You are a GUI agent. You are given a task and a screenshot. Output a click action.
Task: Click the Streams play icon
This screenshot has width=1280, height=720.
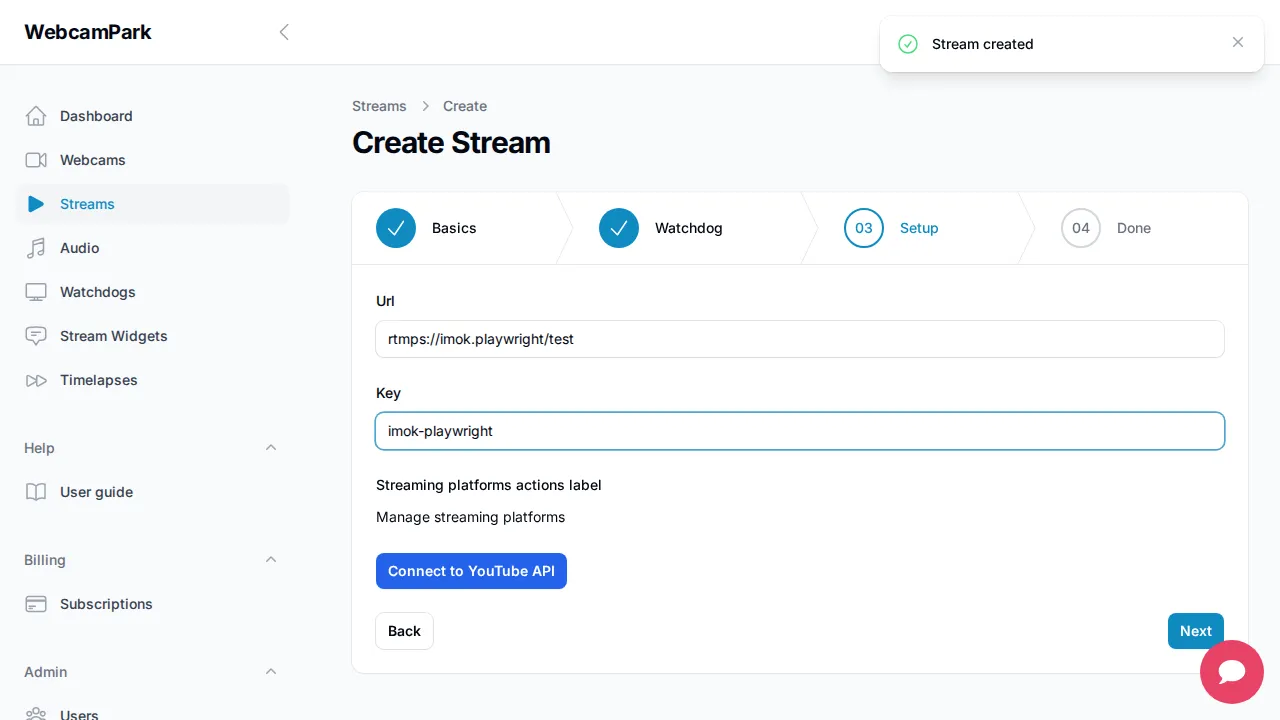pos(36,204)
